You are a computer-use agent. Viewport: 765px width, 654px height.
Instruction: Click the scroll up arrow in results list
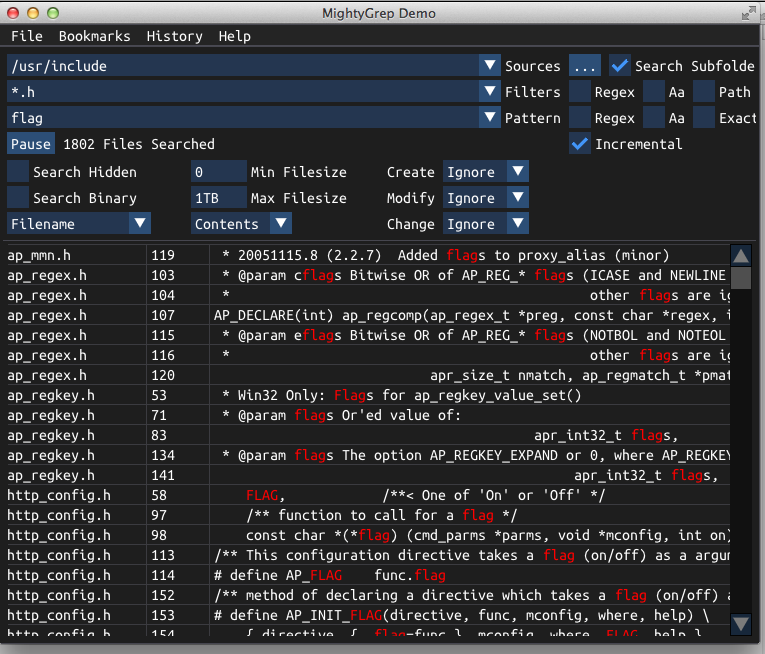click(741, 255)
